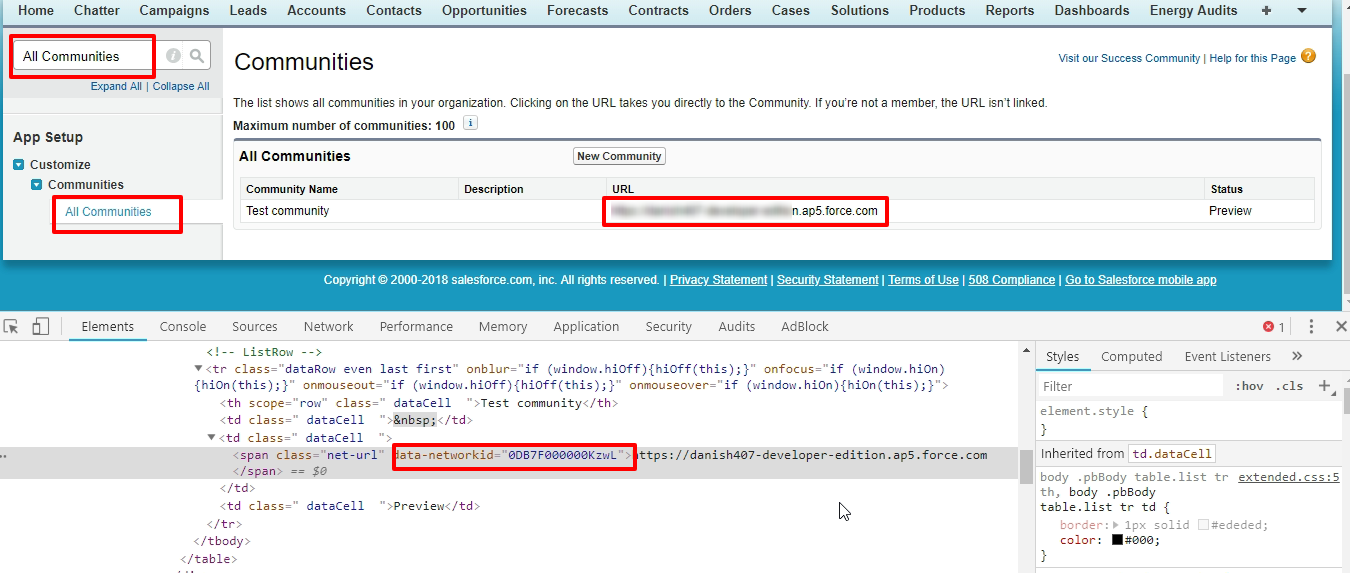1350x573 pixels.
Task: Click the info icon in Quick Find box
Action: pyautogui.click(x=173, y=56)
